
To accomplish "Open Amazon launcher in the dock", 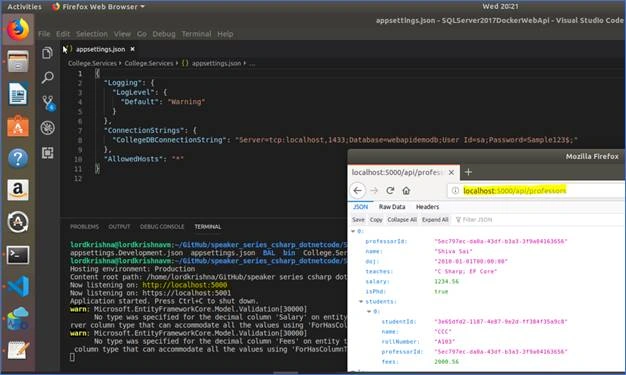I will click(x=18, y=190).
